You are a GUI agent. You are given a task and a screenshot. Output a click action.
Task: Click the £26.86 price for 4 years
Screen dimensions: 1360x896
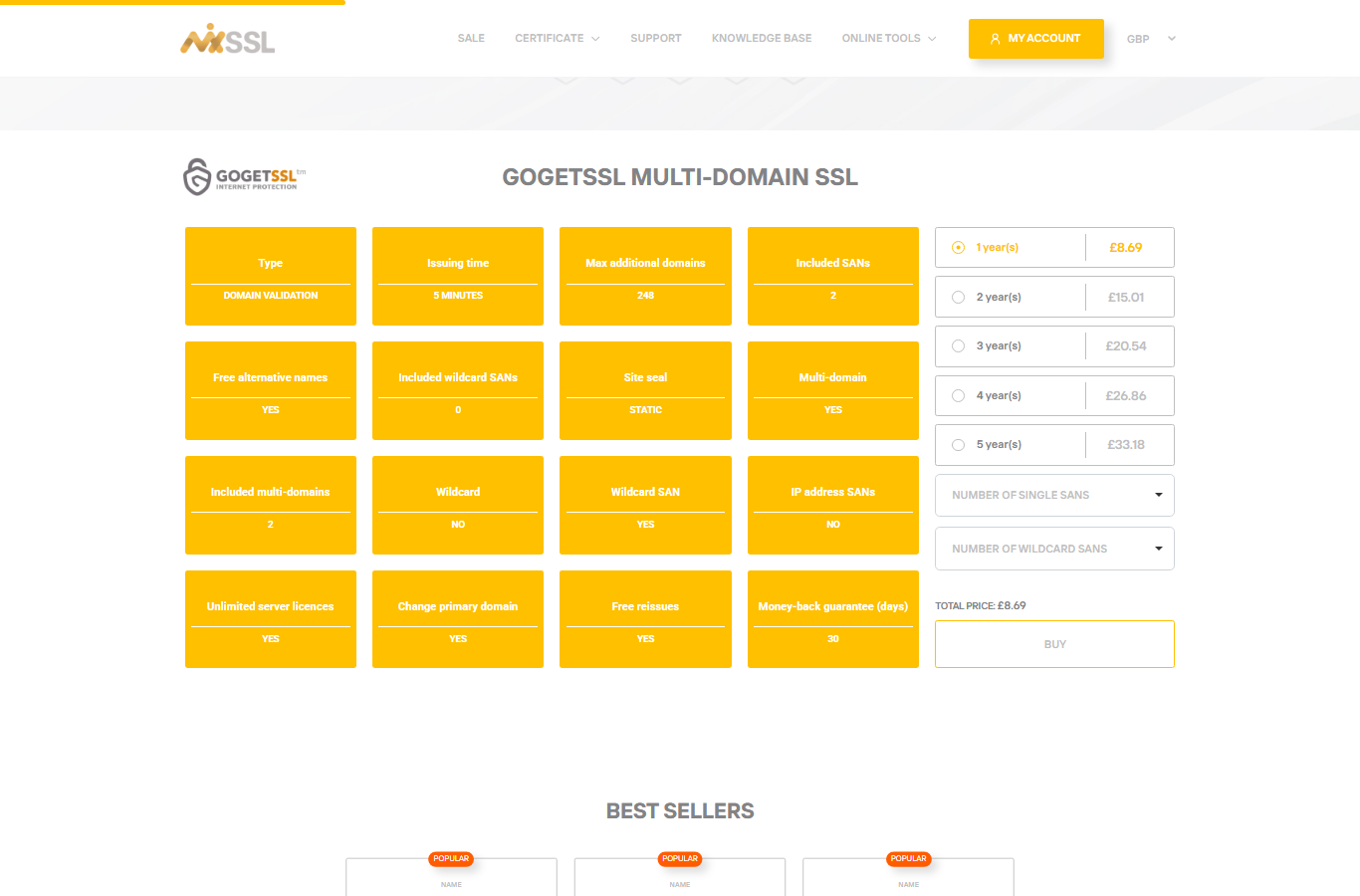pyautogui.click(x=1126, y=395)
